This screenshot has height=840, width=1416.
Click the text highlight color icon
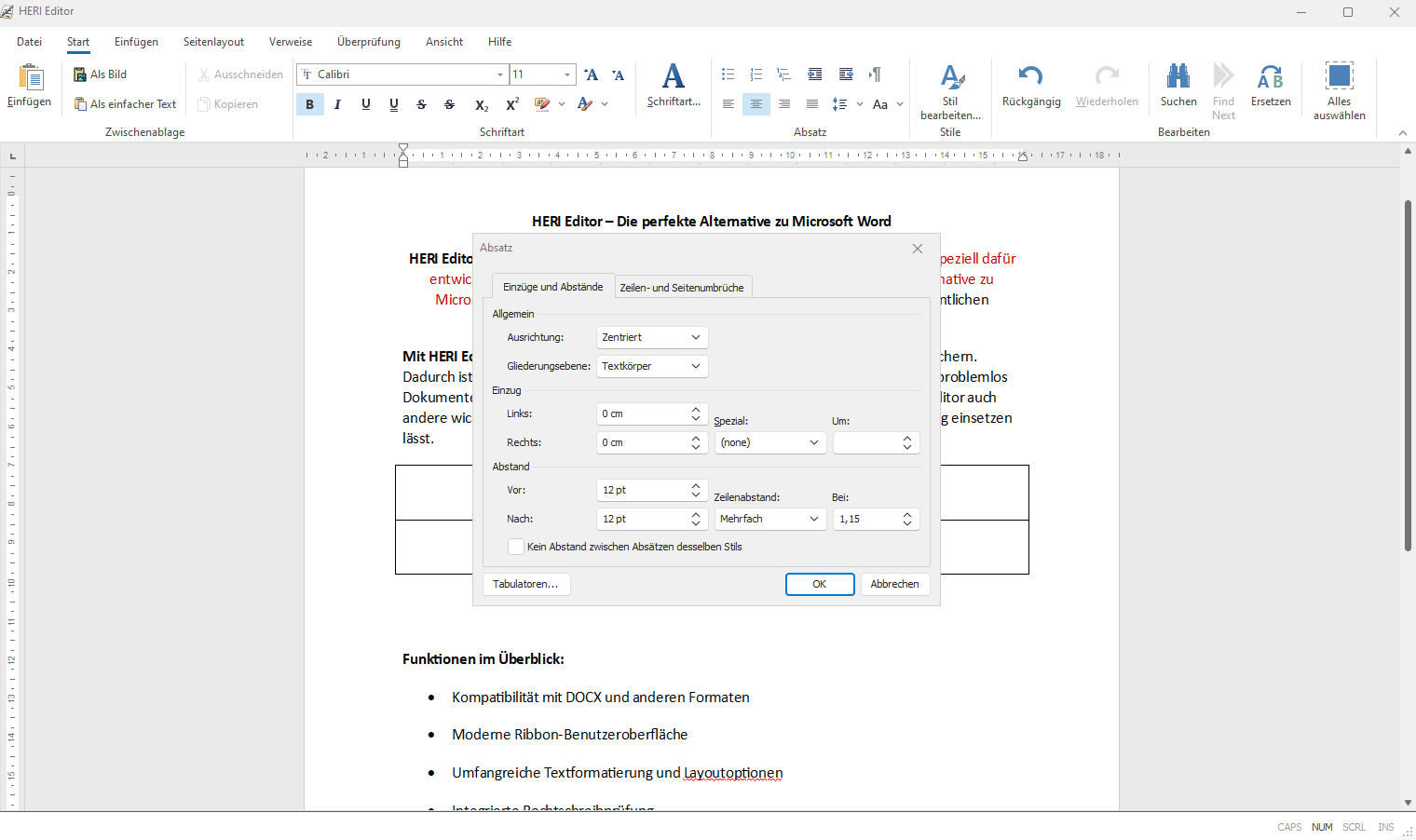542,104
